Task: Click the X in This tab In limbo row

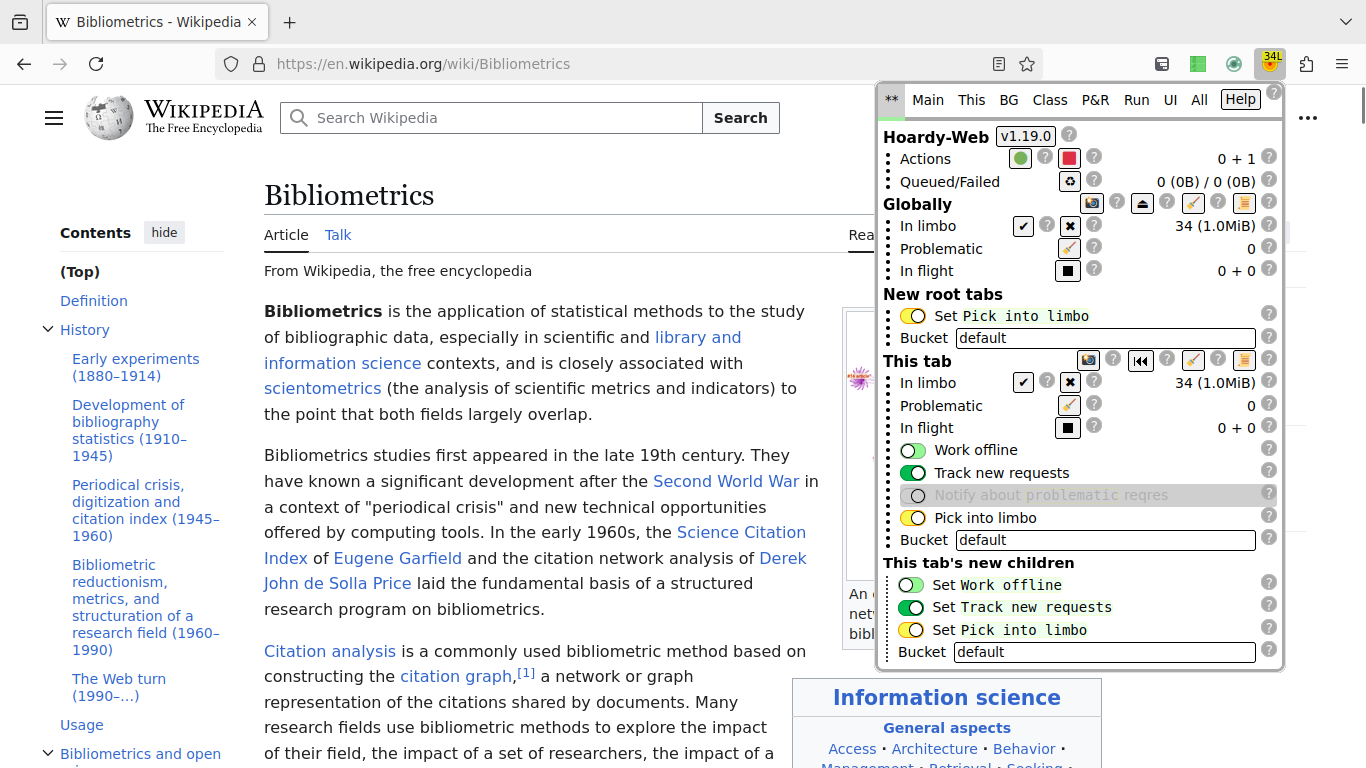Action: 1070,383
